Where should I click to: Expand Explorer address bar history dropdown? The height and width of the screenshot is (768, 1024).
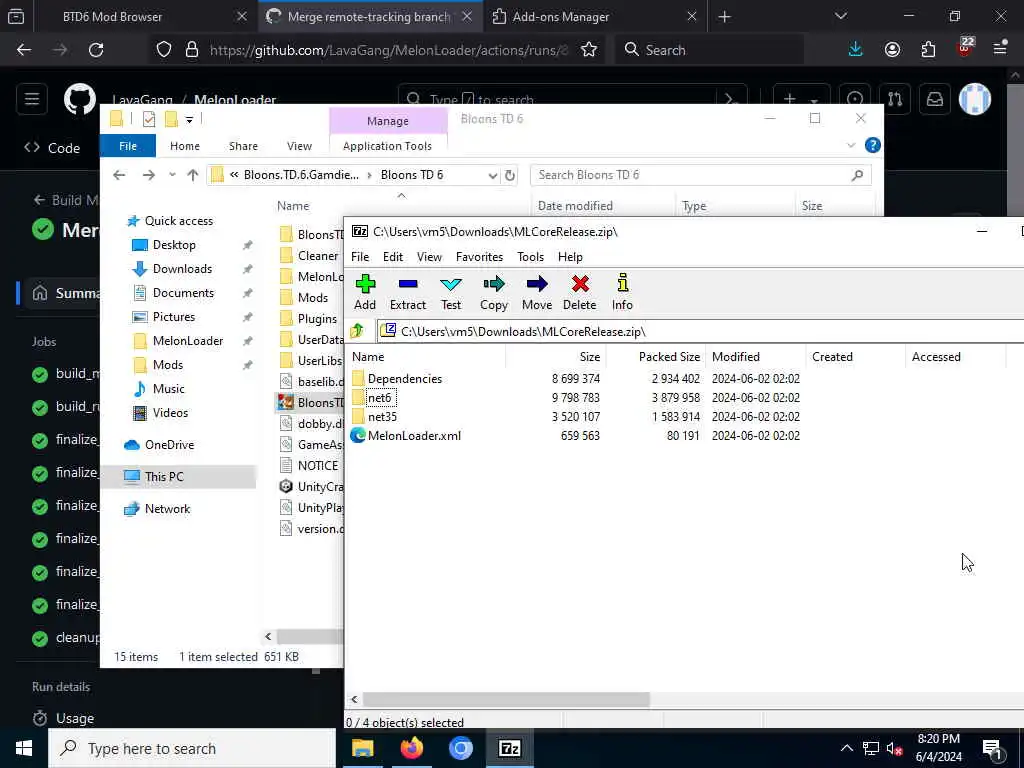(492, 175)
